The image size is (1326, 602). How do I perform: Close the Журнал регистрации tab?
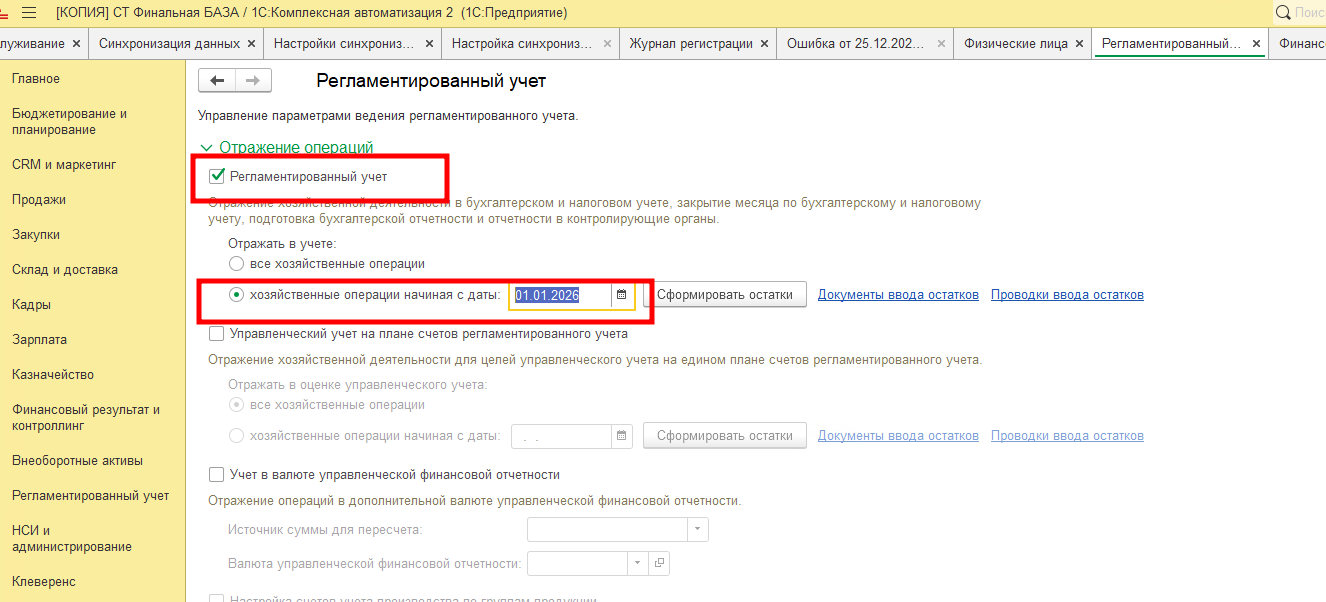tap(764, 44)
